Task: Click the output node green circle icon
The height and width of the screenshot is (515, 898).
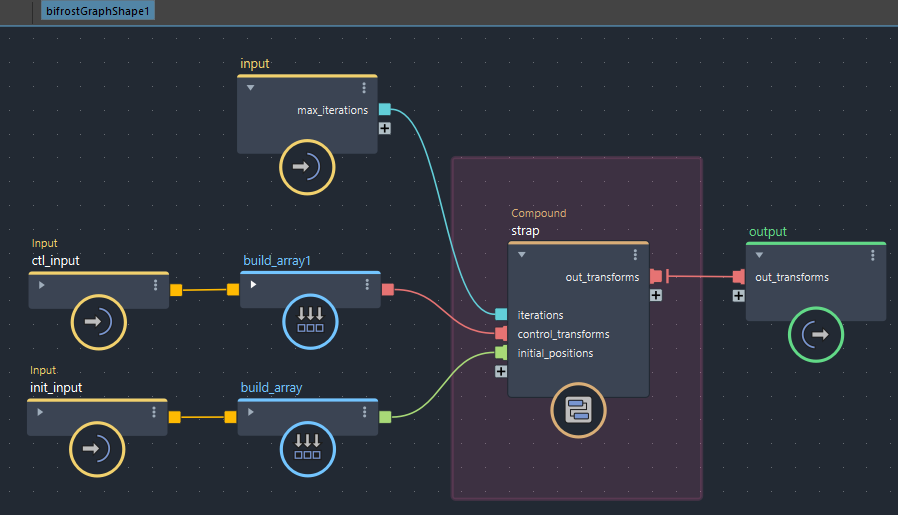Action: pos(816,334)
